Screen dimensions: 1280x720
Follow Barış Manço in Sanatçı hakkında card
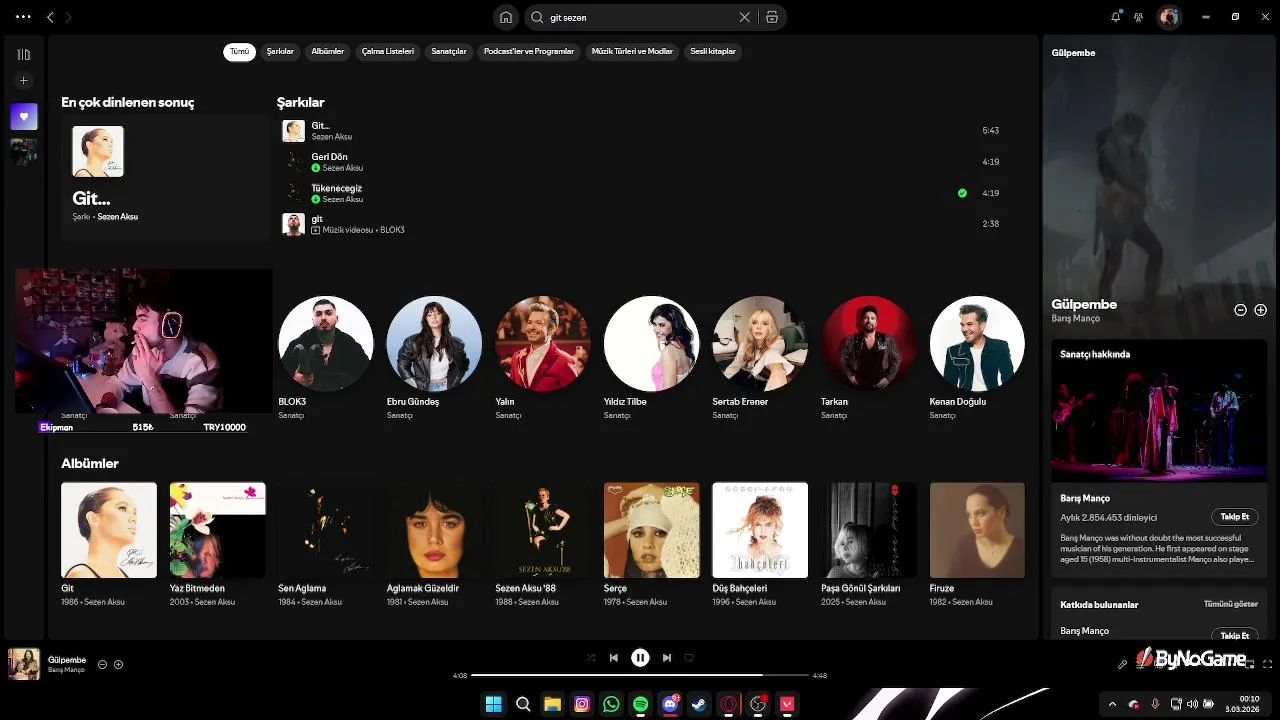click(x=1235, y=517)
